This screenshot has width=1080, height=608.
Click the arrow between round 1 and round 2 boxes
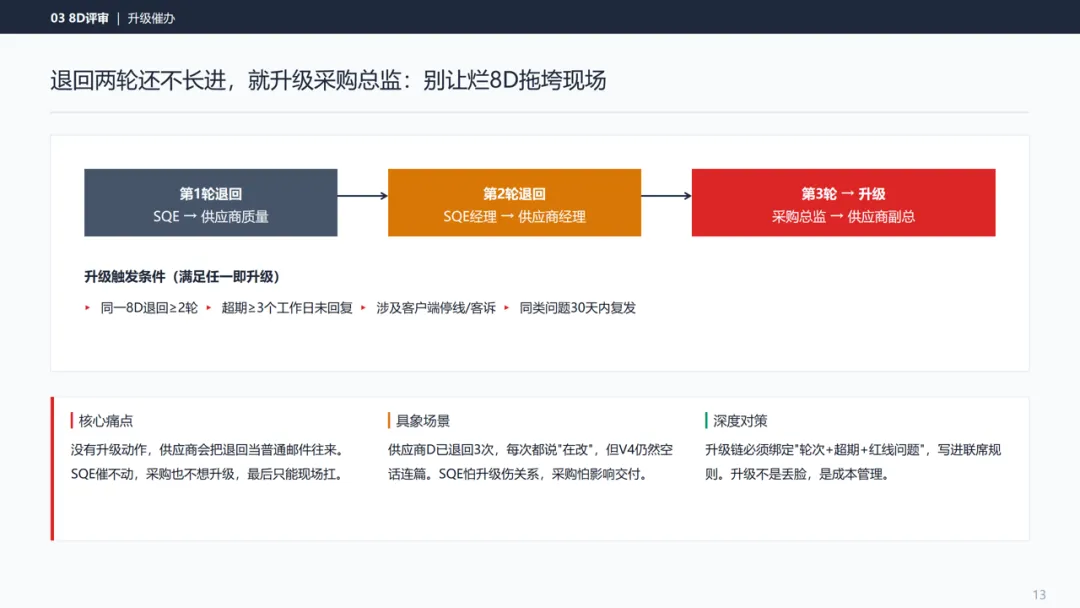(x=363, y=196)
